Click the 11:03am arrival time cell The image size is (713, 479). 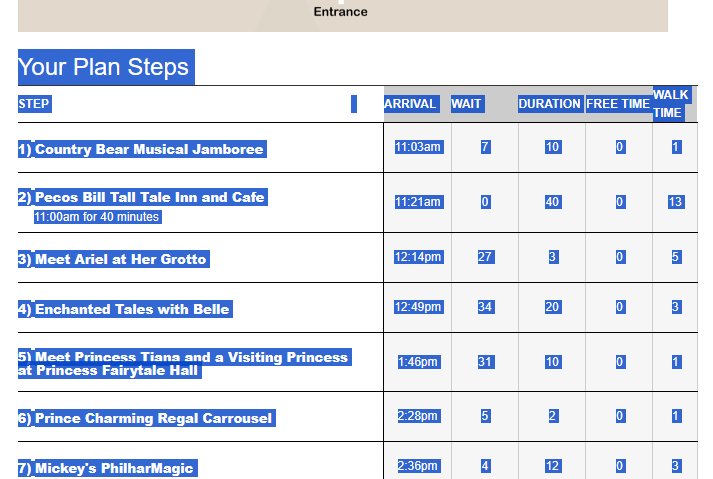418,147
